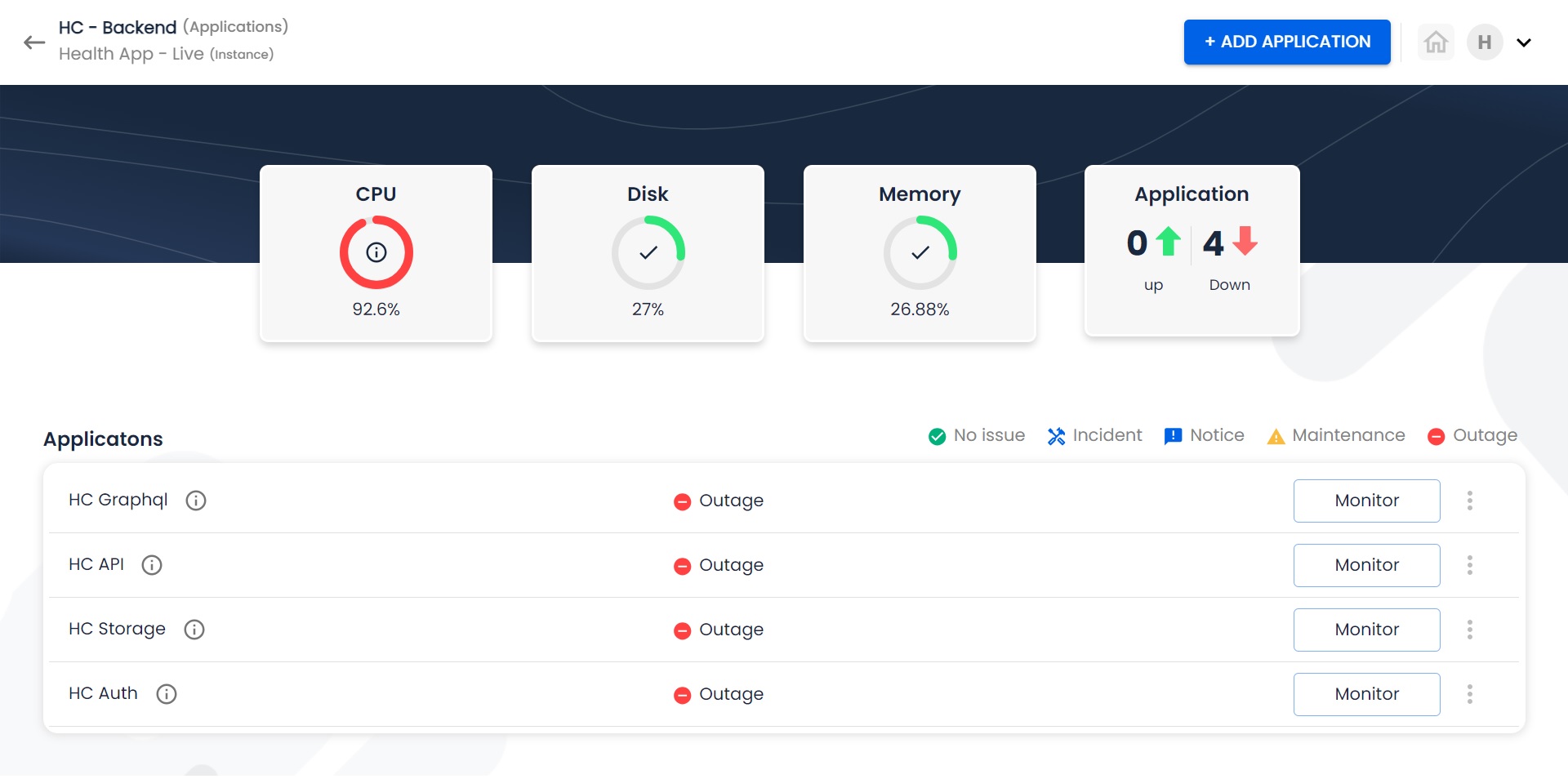Open the HC Graphql three-dot menu
Screen dimensions: 1568x779
[1469, 501]
